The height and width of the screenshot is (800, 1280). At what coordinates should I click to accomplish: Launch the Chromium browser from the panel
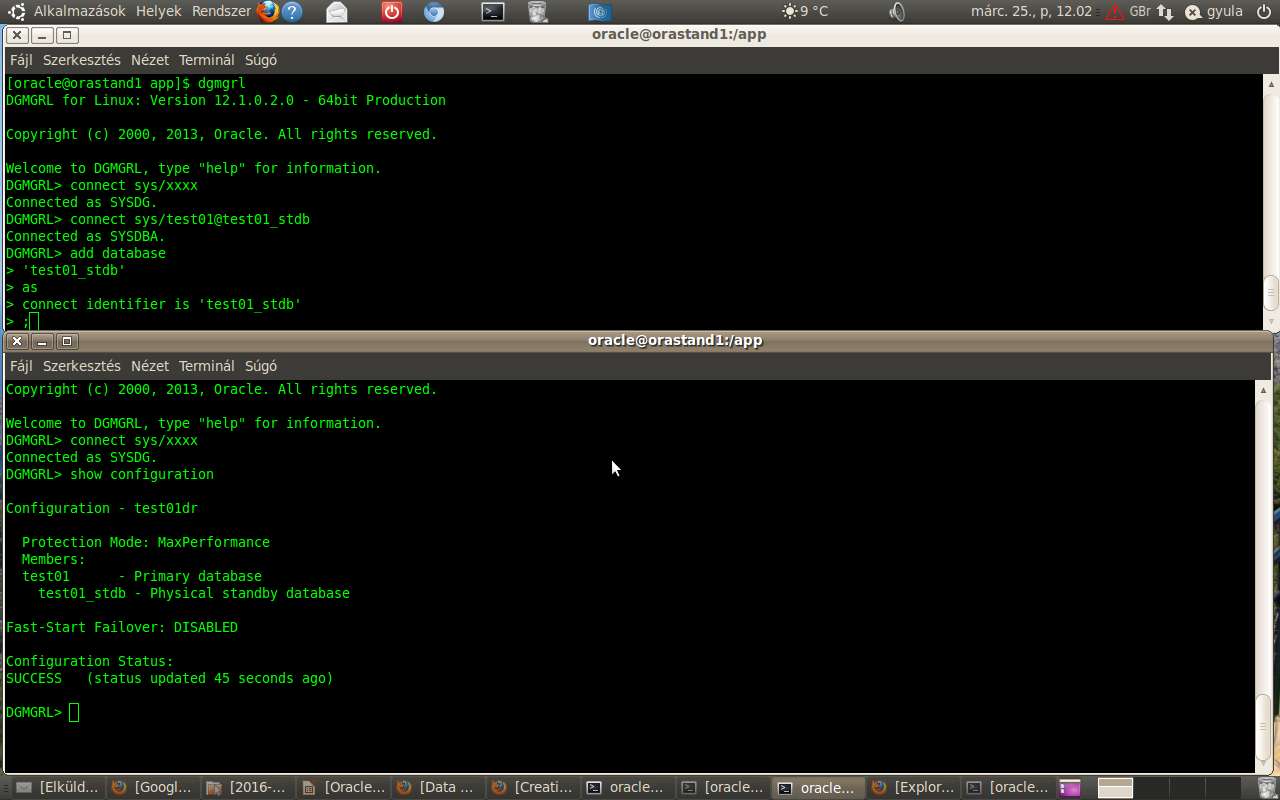(434, 12)
